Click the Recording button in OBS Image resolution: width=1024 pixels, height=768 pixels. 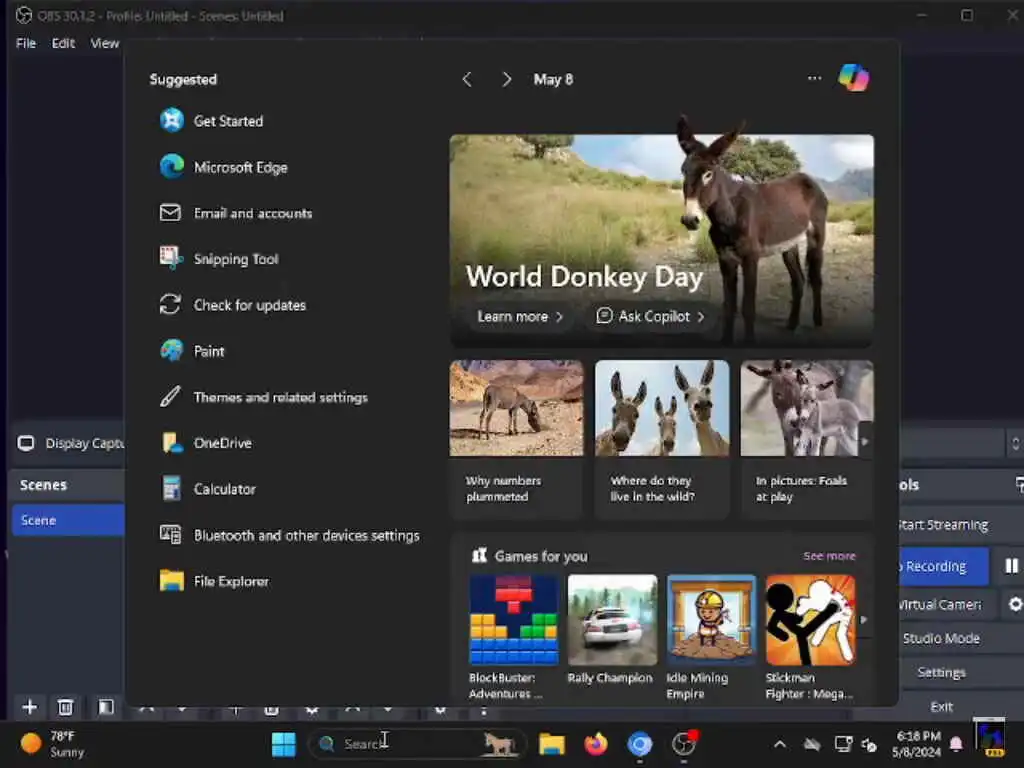943,566
